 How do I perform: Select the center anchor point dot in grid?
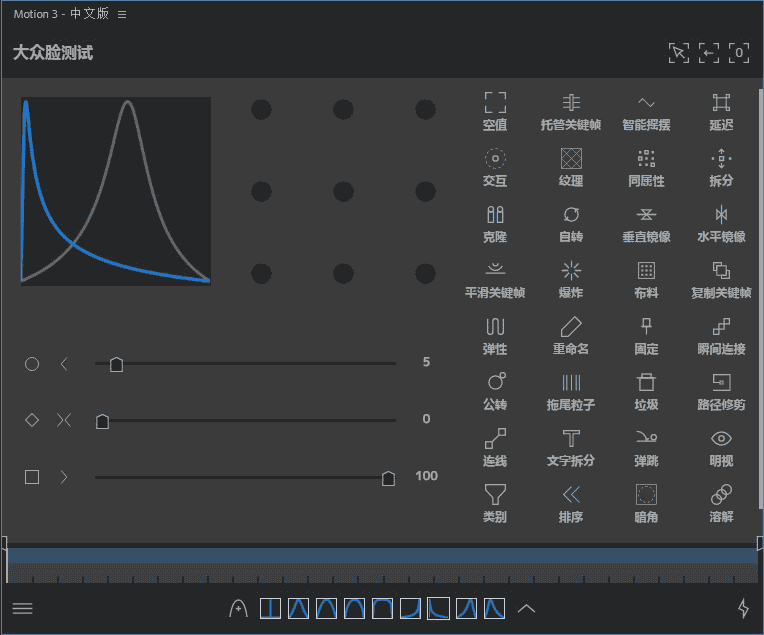[343, 191]
